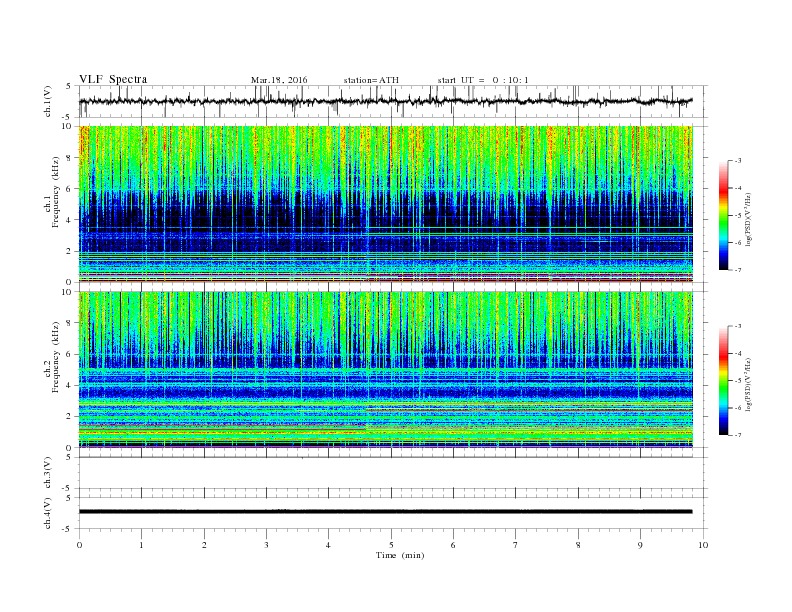792x612 pixels.
Task: Click the "-3" tick on ch.1 colorbar
Action: 737,161
